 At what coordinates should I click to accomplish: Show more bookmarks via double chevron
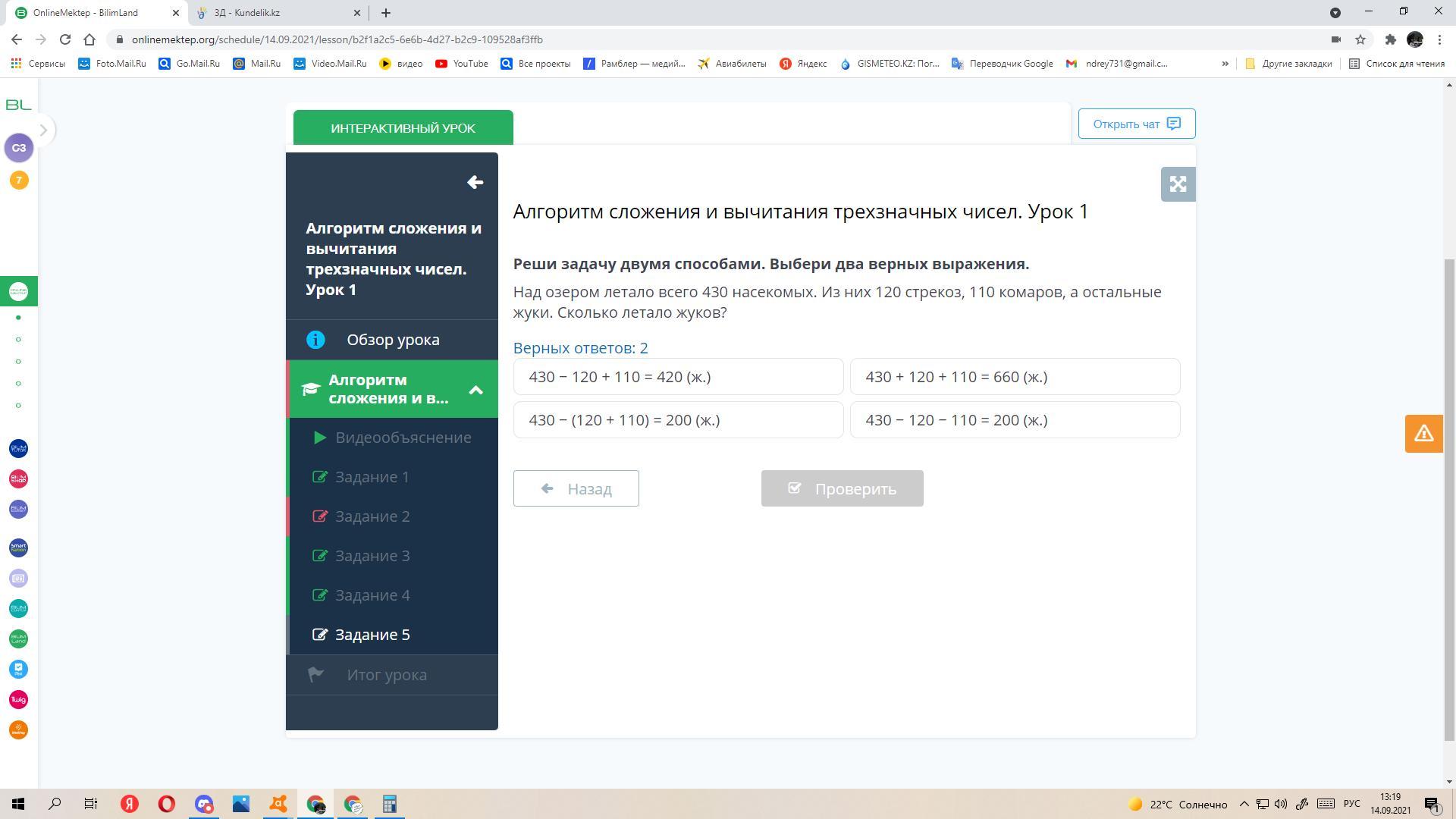1225,64
